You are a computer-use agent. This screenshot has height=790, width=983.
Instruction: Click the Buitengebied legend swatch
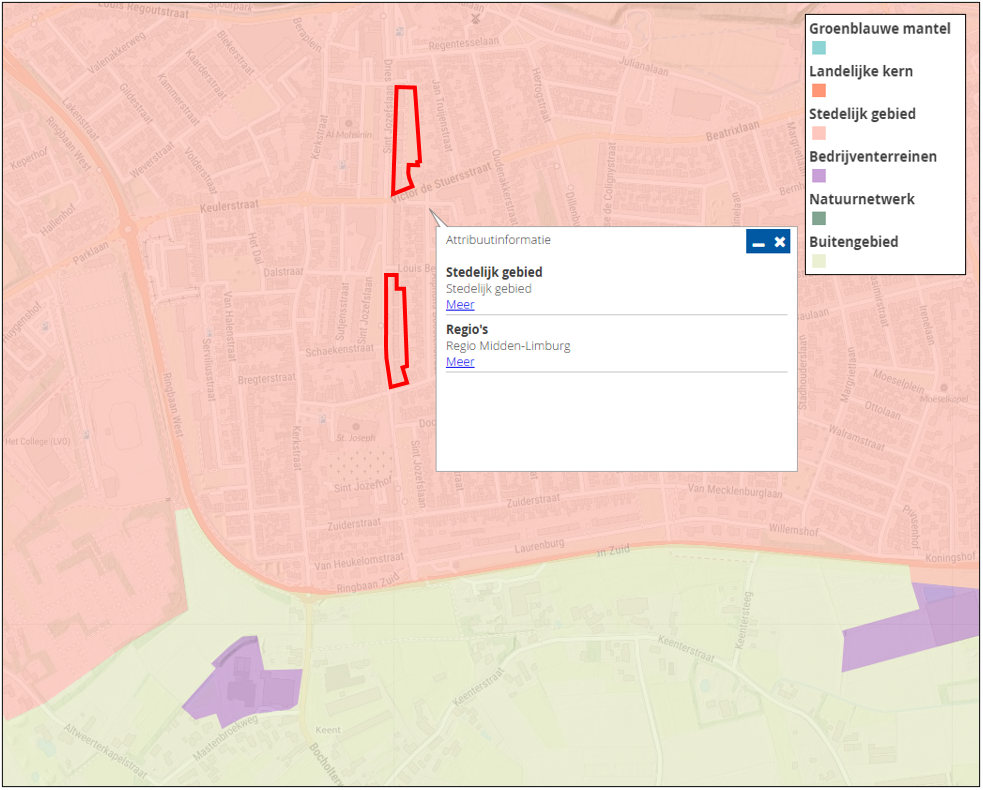818,261
